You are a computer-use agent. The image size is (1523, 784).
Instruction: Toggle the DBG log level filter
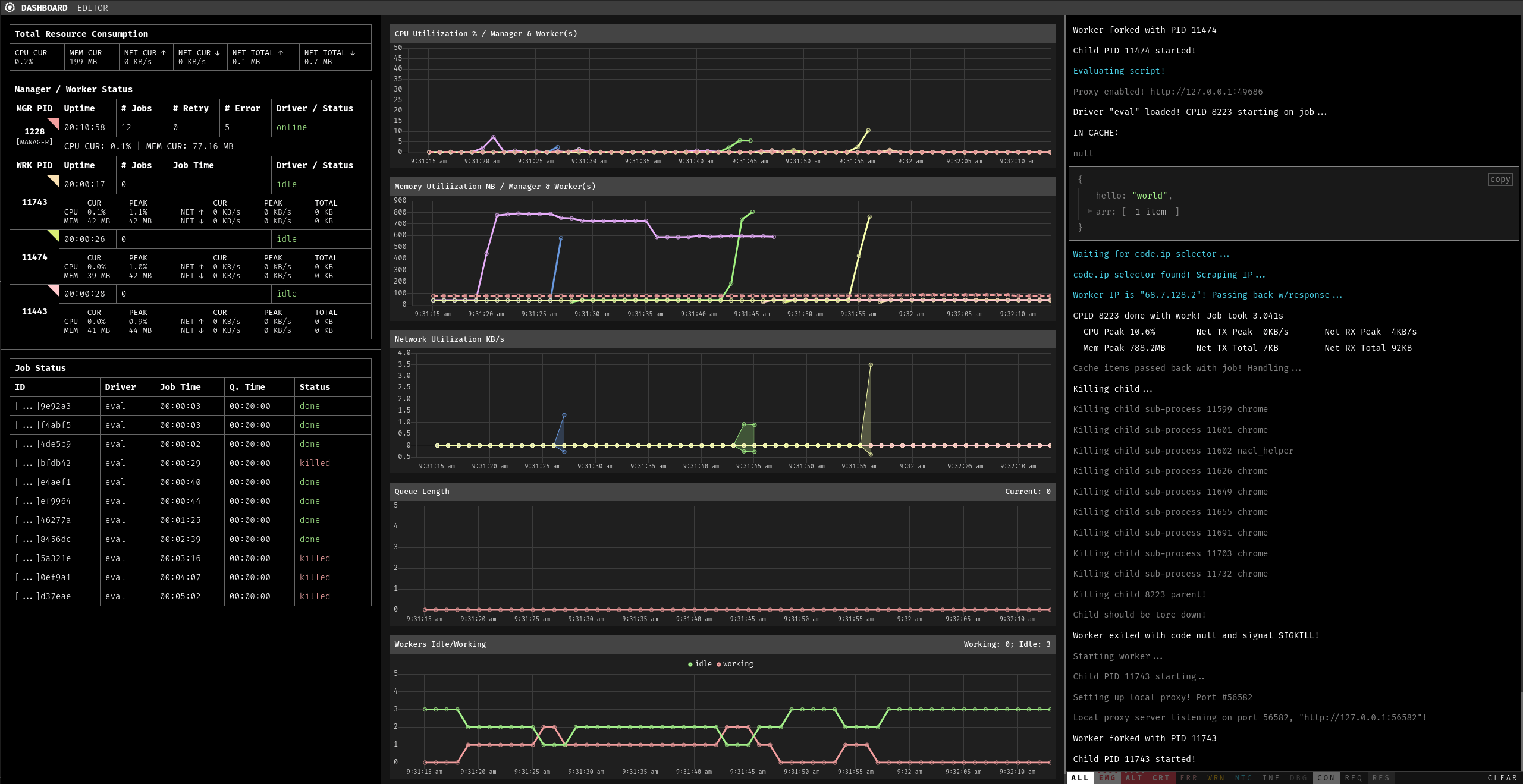pyautogui.click(x=1298, y=777)
